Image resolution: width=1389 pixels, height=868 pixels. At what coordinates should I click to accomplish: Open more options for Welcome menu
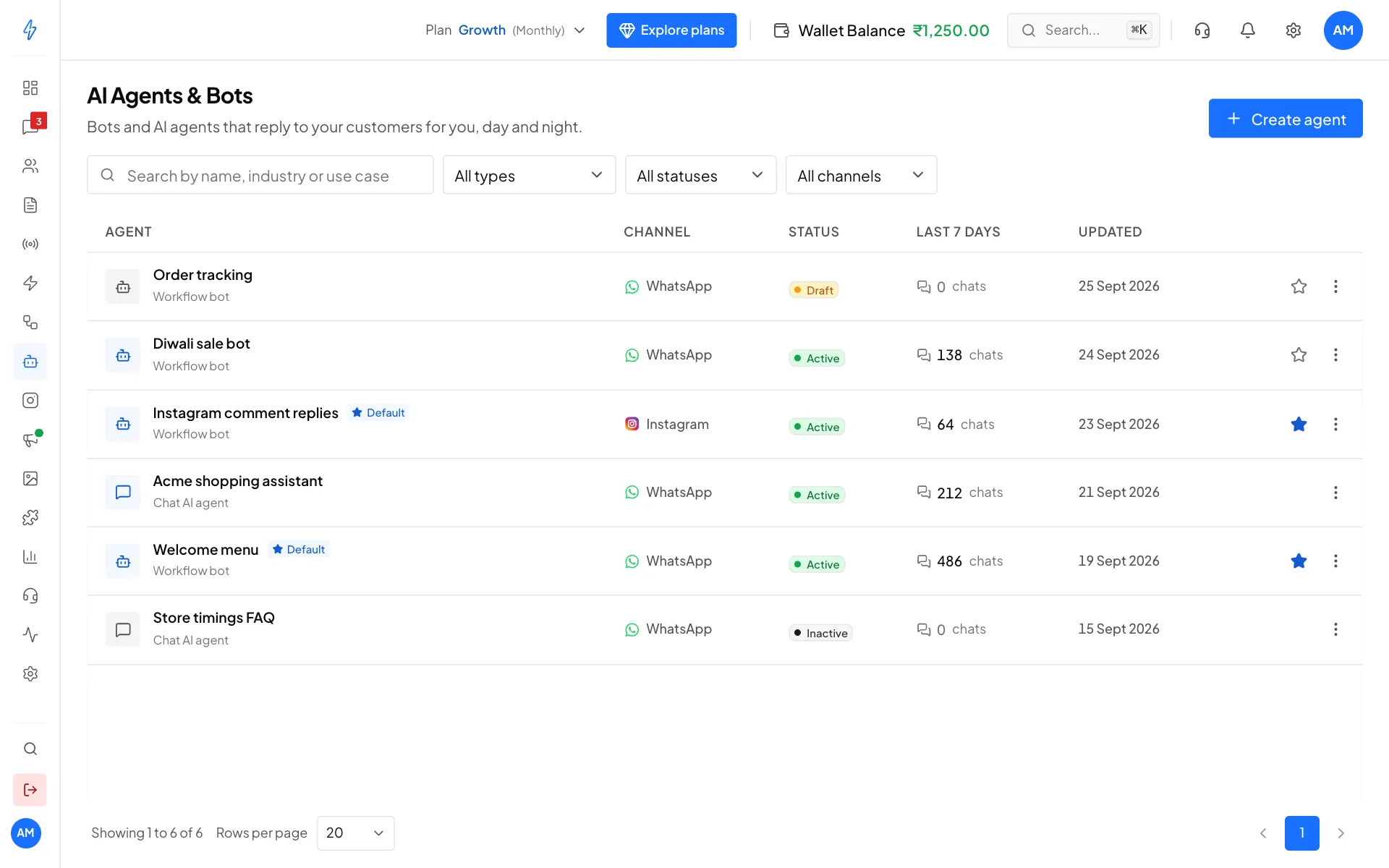click(x=1335, y=561)
